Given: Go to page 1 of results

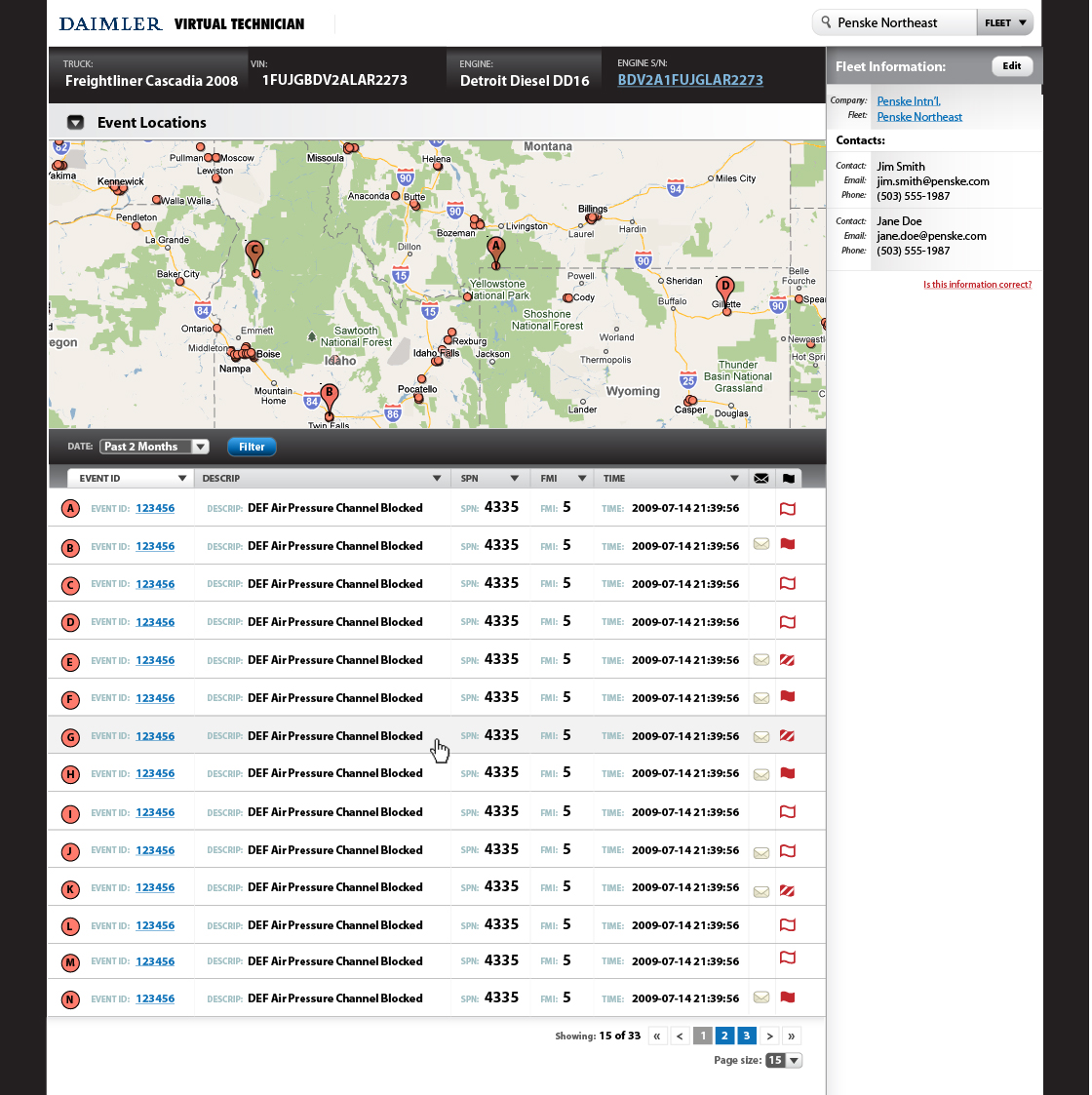Looking at the screenshot, I should click(702, 1036).
